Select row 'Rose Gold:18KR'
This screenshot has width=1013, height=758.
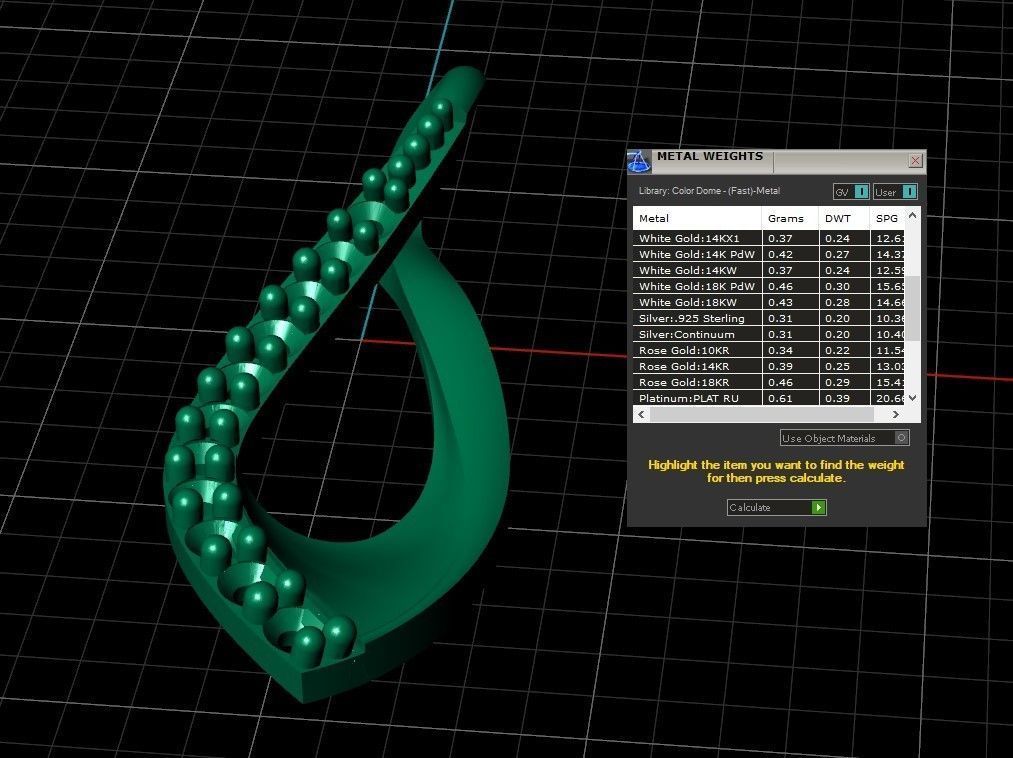pos(769,382)
